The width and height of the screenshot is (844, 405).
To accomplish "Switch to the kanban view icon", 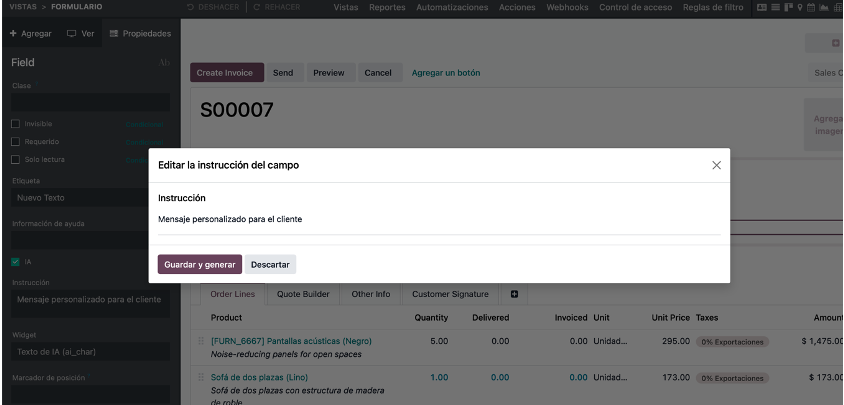I will (789, 8).
